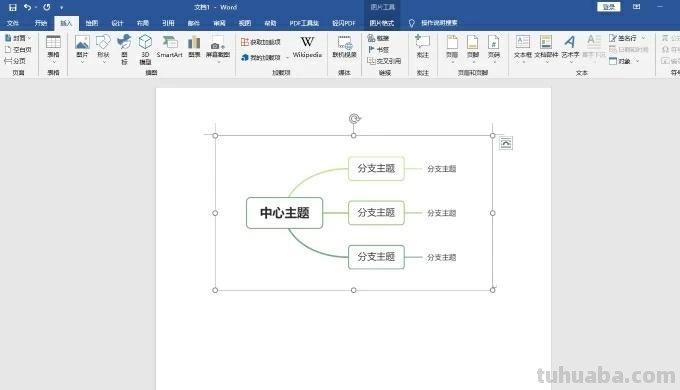Open the 图片格式 (Picture Format) tab
This screenshot has height=390, width=680.
pyautogui.click(x=382, y=23)
